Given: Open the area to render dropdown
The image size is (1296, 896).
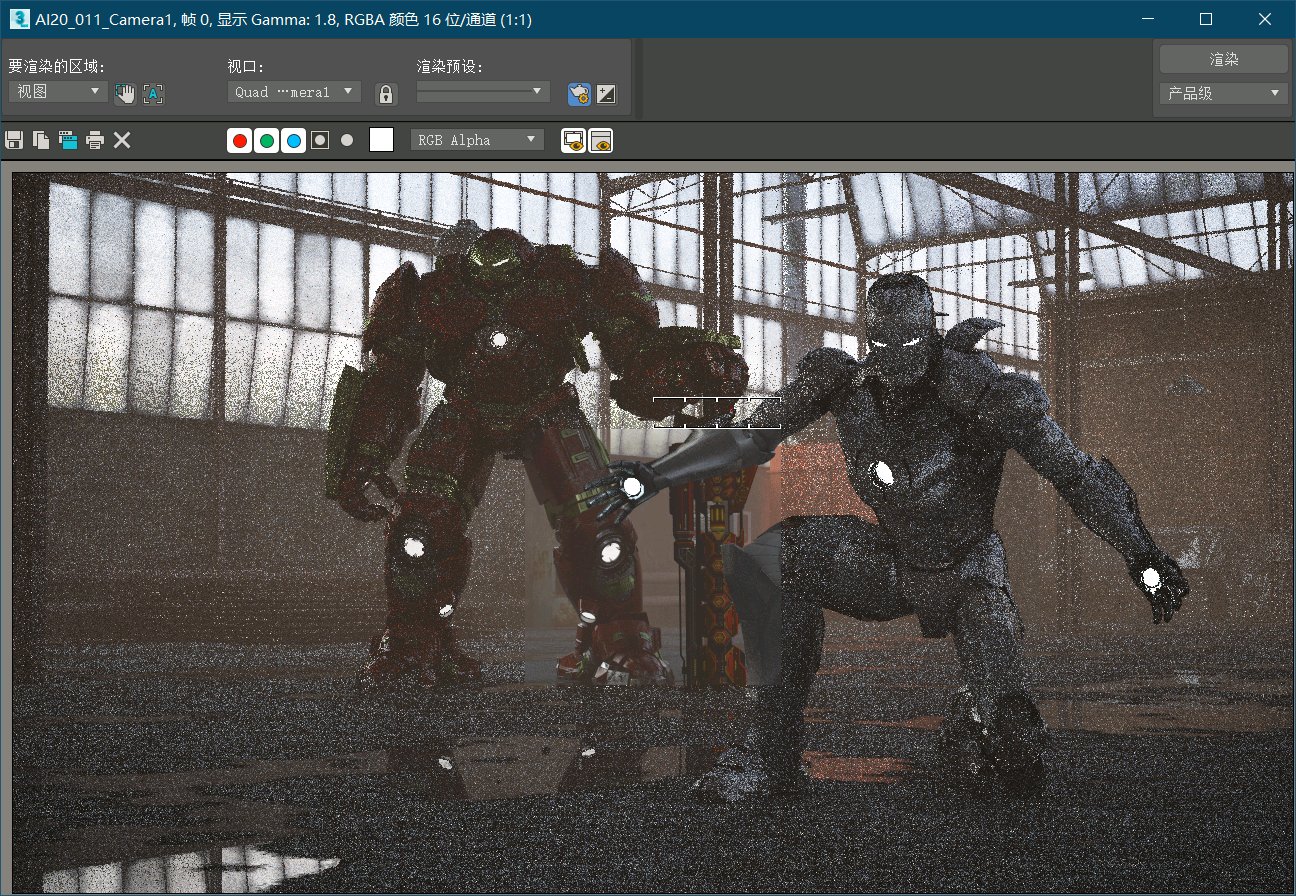Looking at the screenshot, I should [x=58, y=91].
